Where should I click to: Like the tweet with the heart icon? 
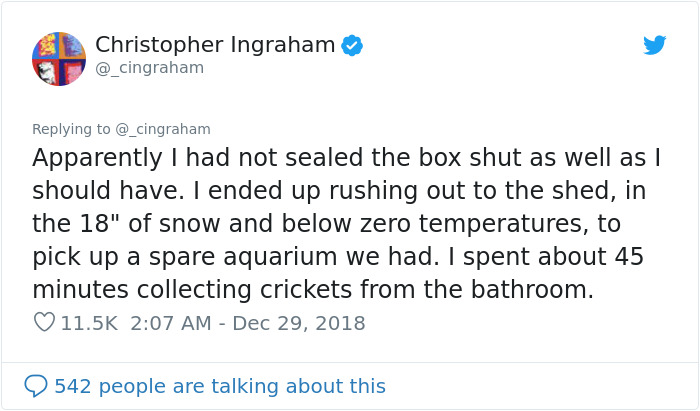pyautogui.click(x=43, y=323)
